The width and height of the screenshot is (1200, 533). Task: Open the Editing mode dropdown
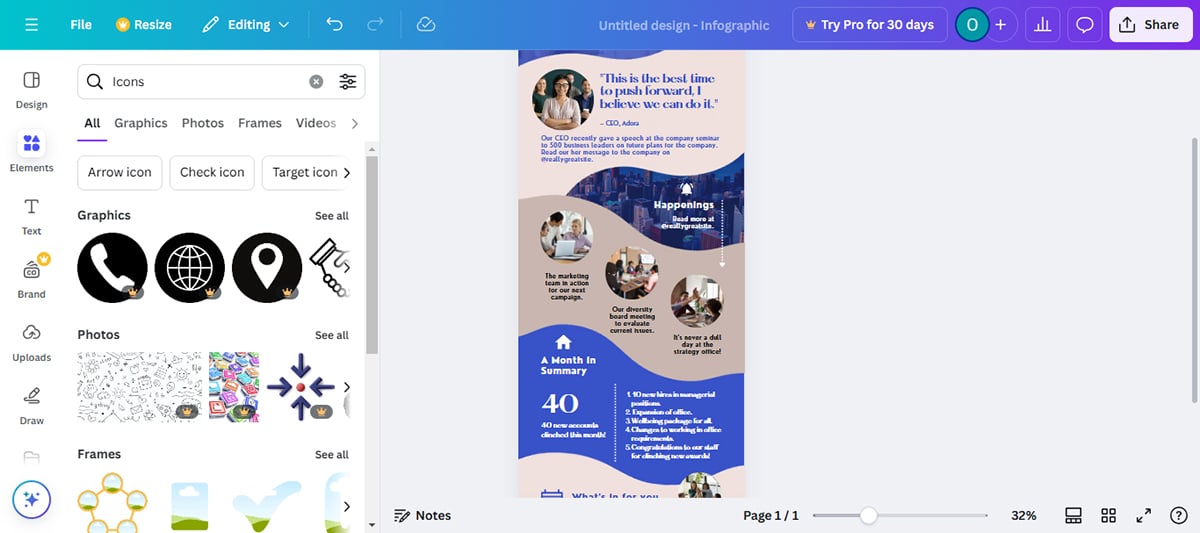click(x=246, y=25)
